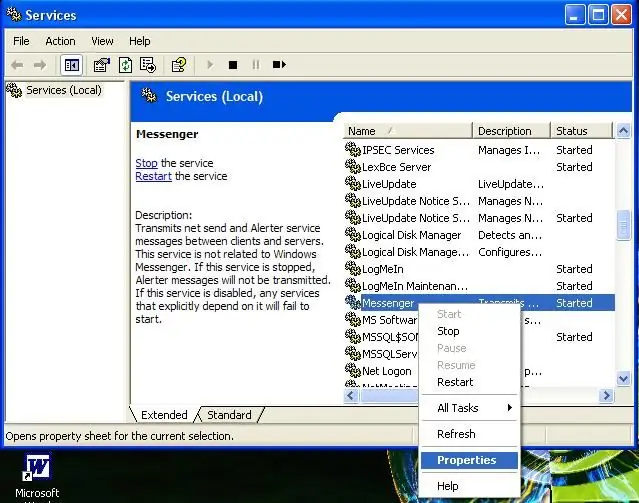Click the Started status of LogMeIn

[x=574, y=269]
